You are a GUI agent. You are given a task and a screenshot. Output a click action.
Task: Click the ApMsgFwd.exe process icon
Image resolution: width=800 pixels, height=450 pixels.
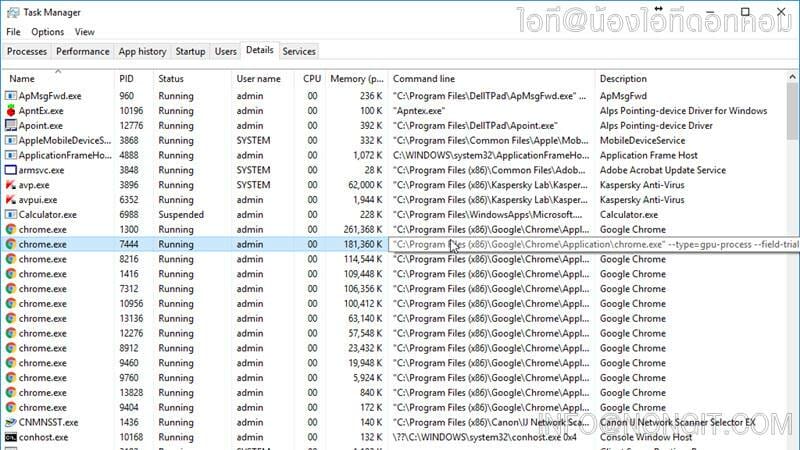11,96
